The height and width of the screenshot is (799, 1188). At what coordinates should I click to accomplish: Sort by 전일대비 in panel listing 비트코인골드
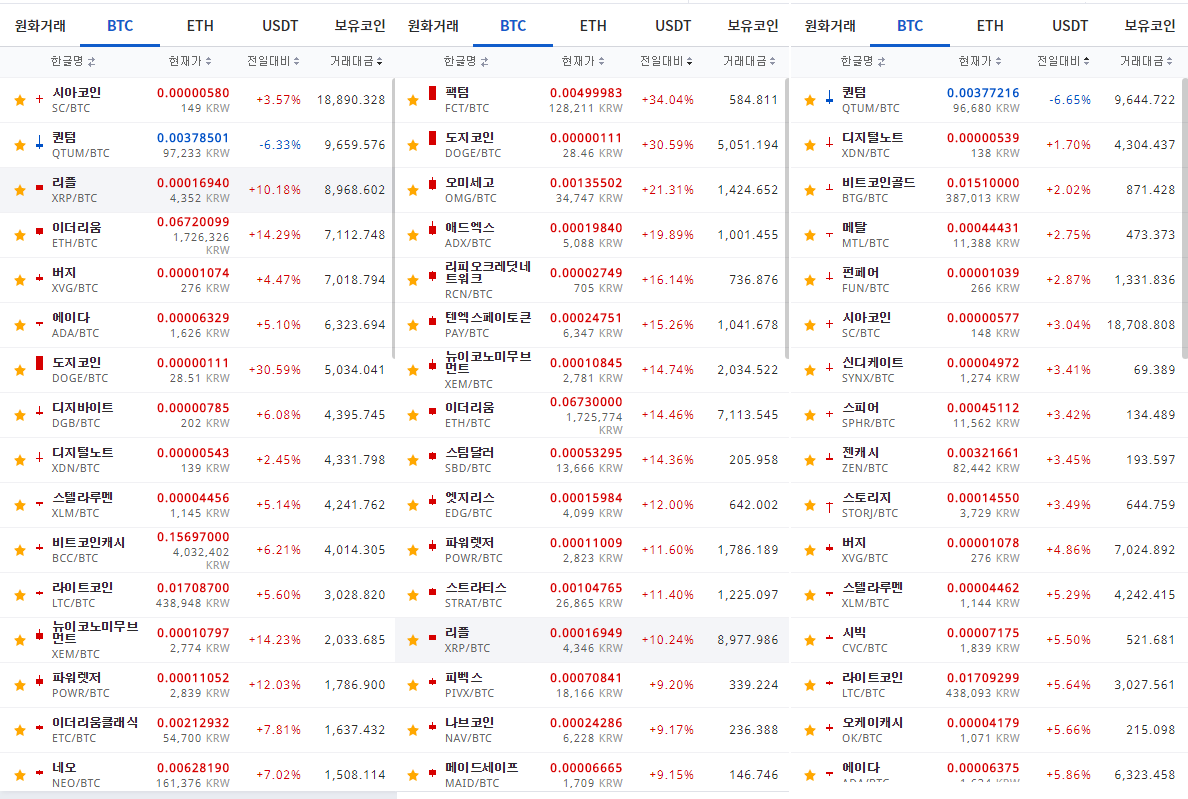coord(1063,61)
